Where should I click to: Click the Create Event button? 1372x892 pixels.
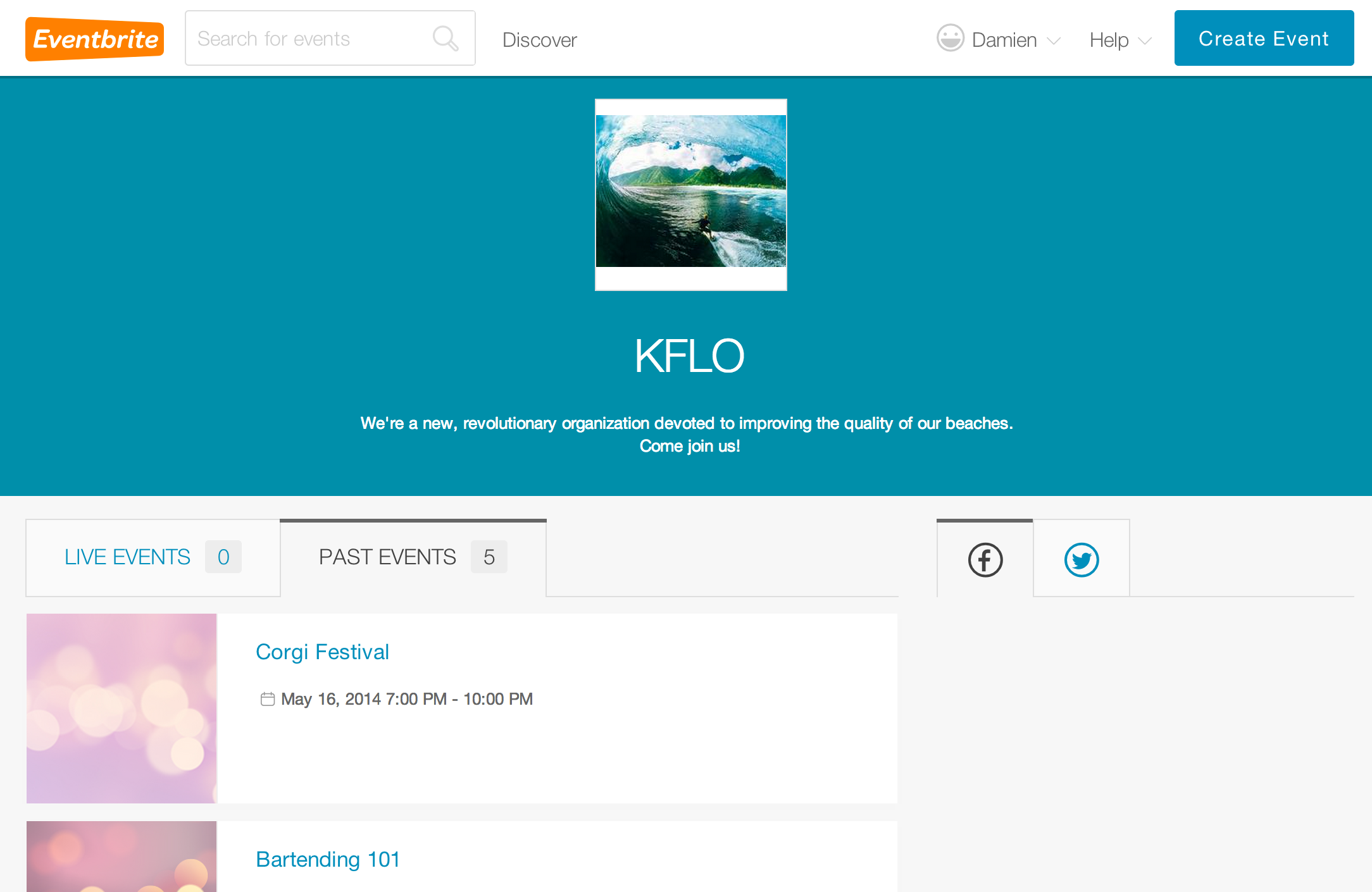point(1264,38)
